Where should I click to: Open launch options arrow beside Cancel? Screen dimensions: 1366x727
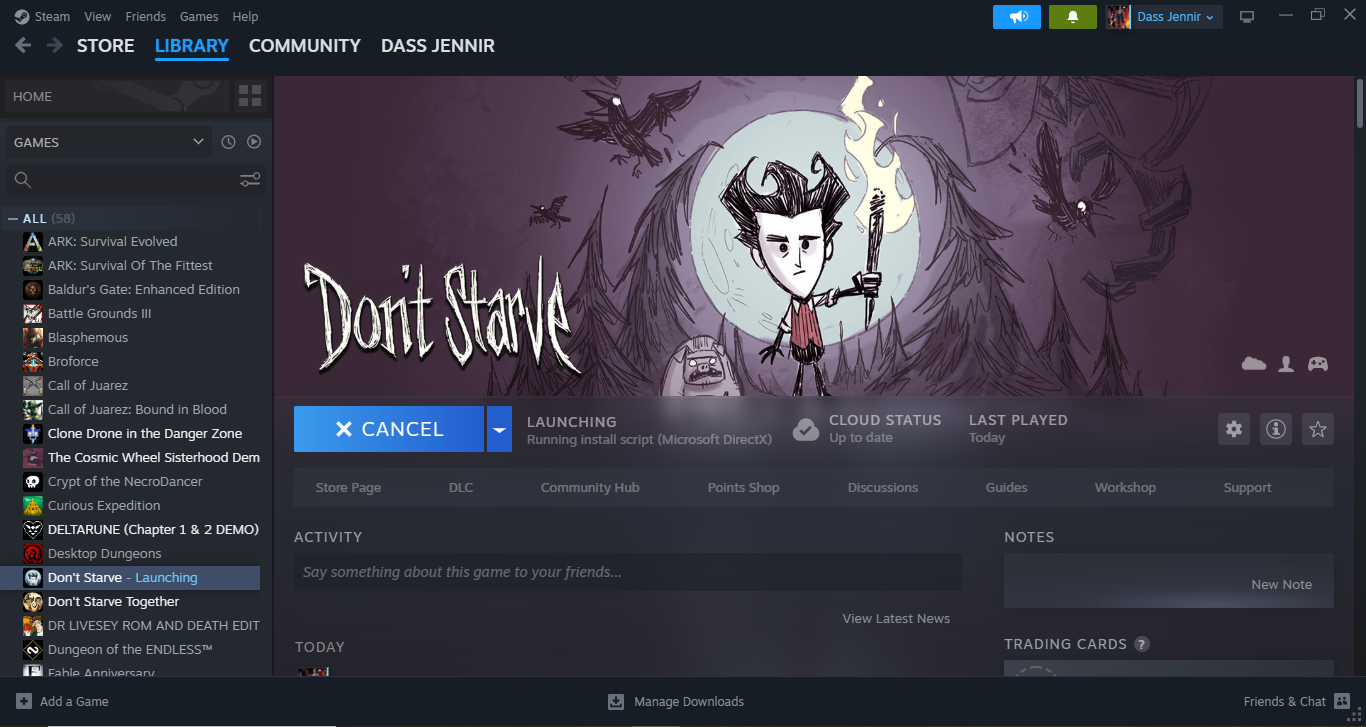pyautogui.click(x=499, y=429)
